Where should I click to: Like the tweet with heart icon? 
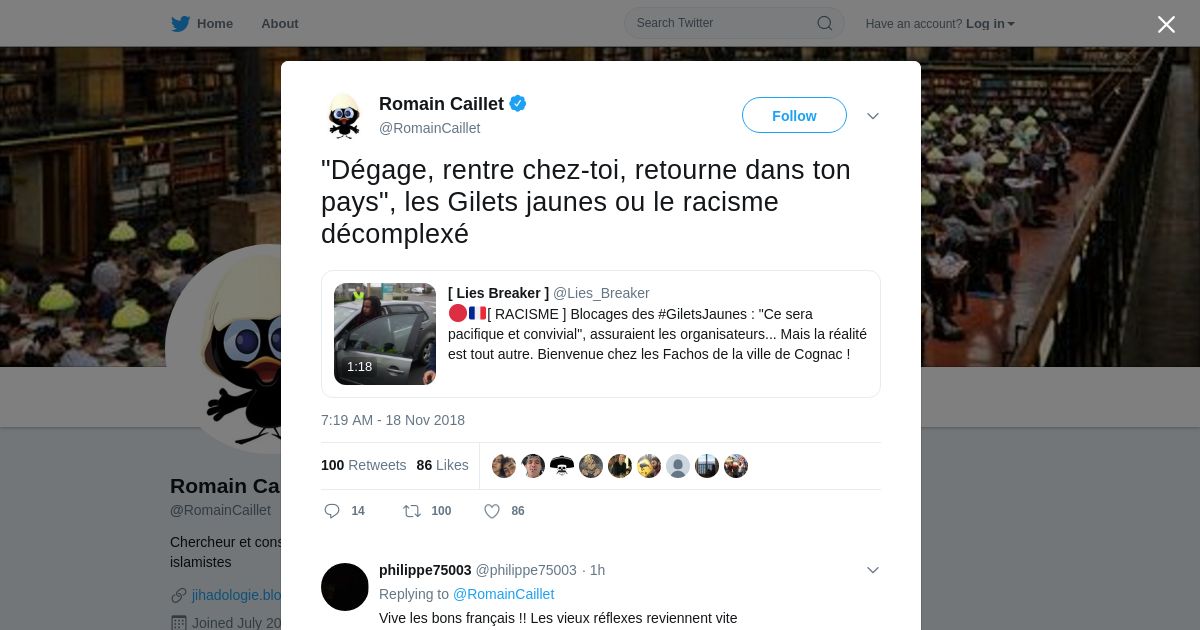(492, 511)
